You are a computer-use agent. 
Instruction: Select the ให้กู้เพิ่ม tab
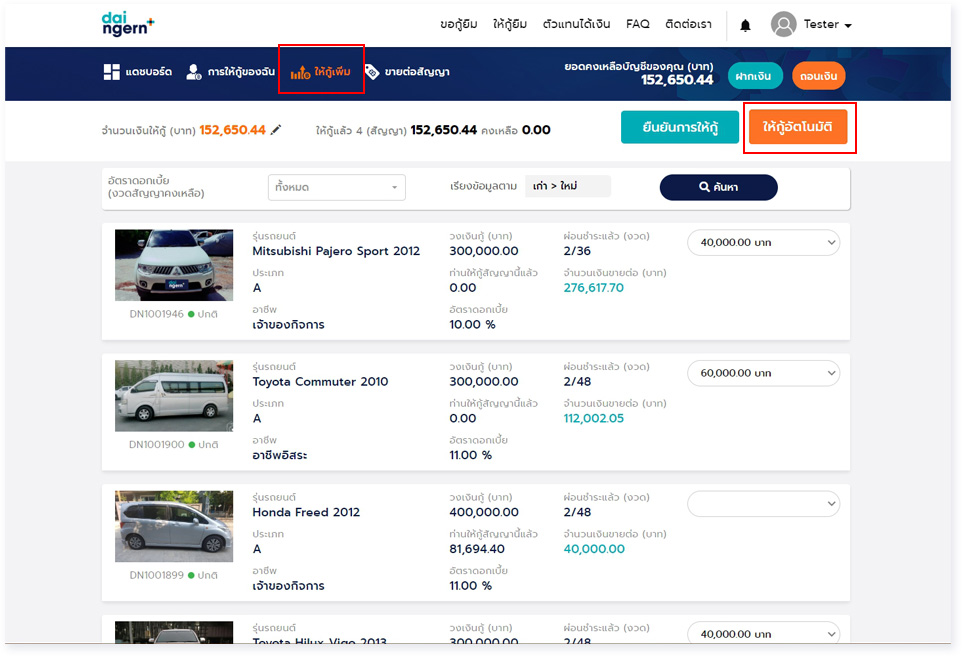321,72
